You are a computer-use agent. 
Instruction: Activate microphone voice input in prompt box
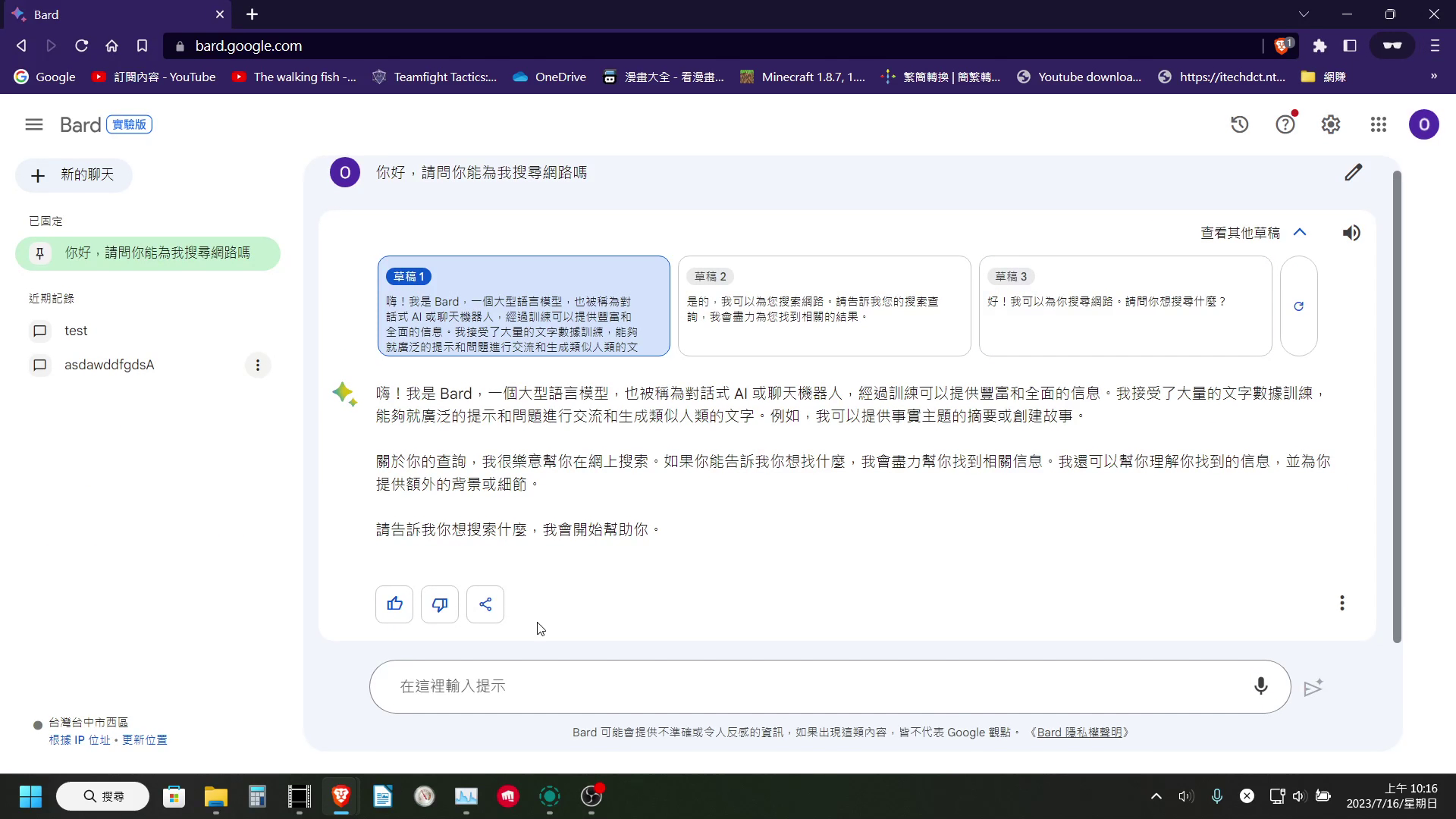pos(1260,686)
